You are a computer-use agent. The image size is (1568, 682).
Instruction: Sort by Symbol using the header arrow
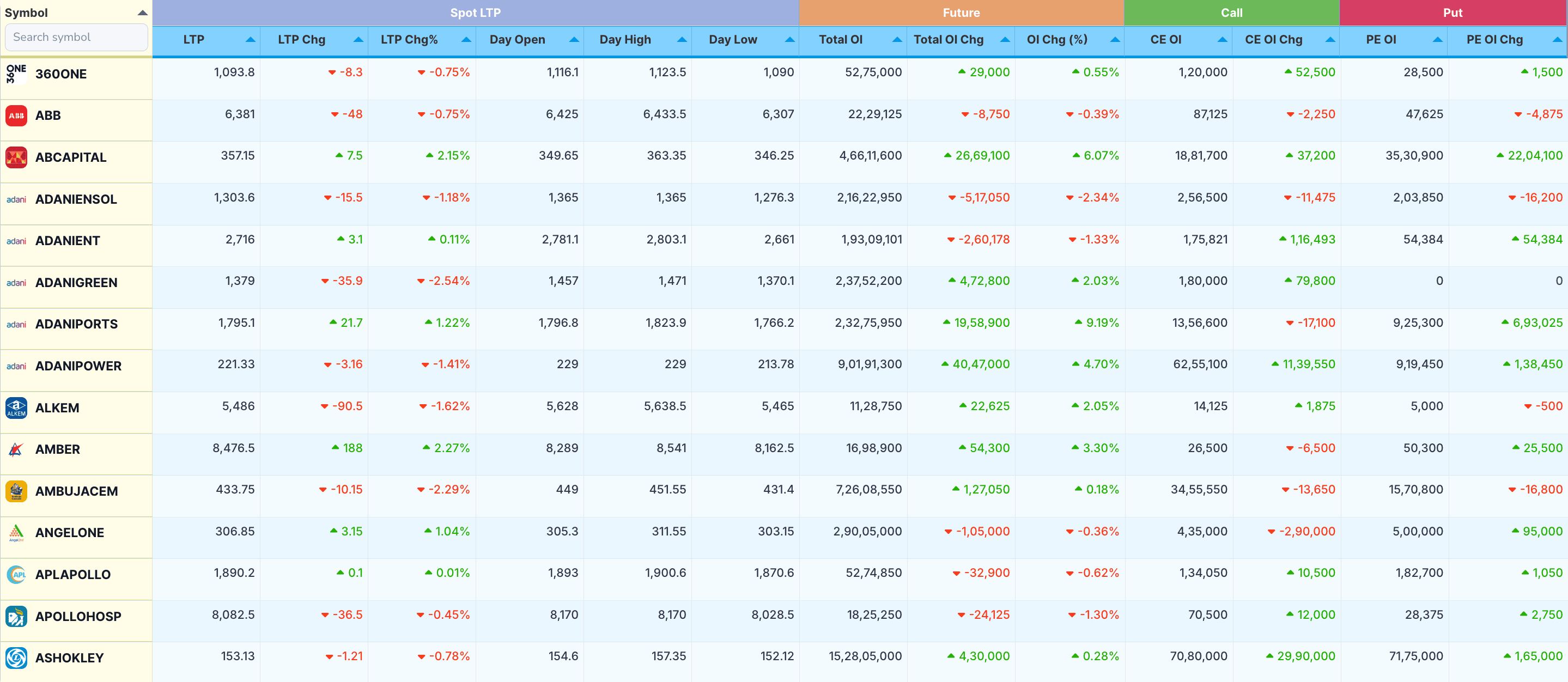point(142,13)
